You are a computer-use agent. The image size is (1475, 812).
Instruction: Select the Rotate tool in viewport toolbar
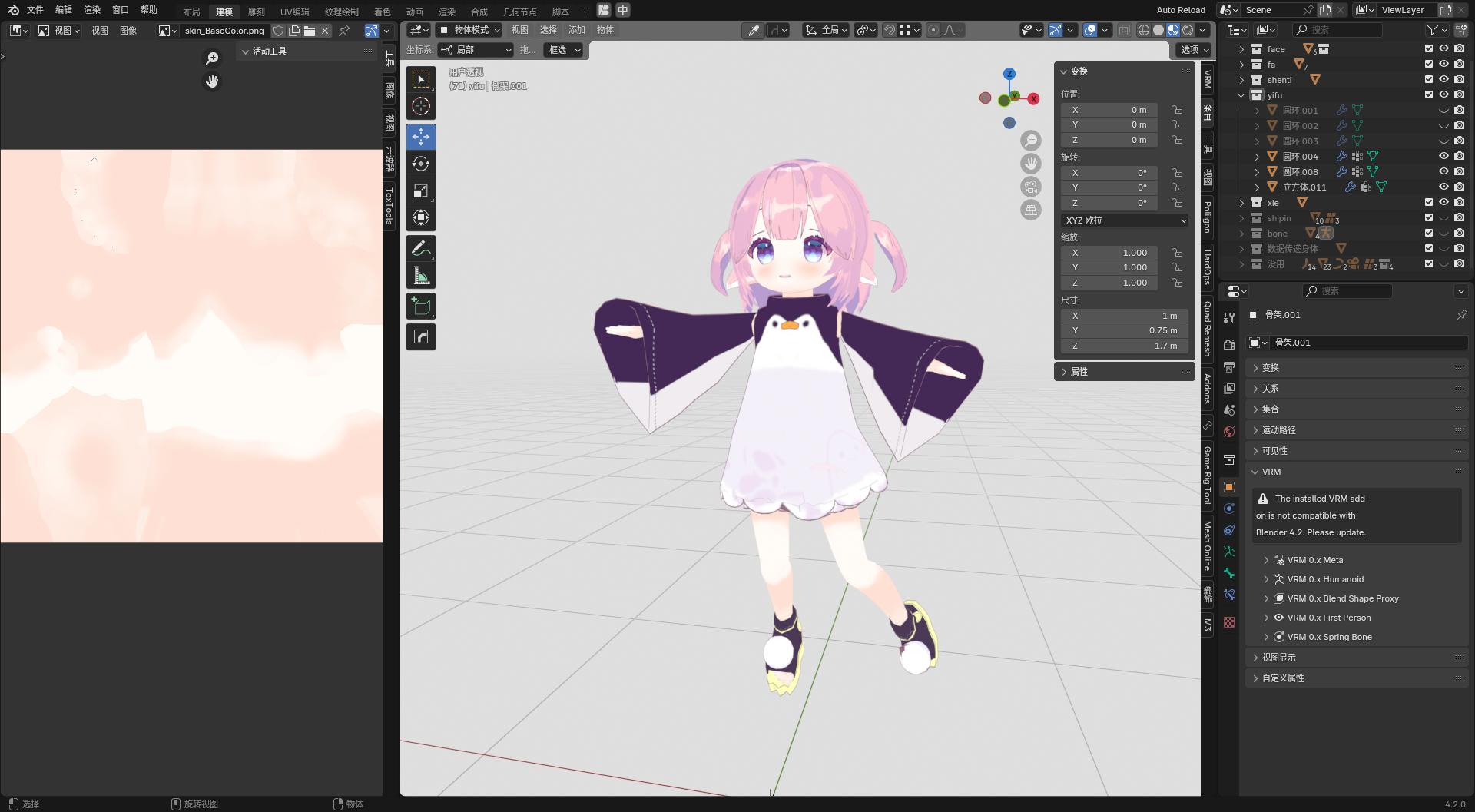[x=420, y=164]
